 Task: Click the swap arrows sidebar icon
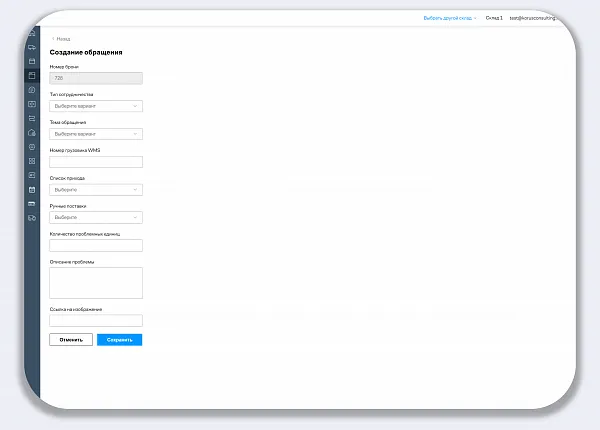pyautogui.click(x=32, y=117)
